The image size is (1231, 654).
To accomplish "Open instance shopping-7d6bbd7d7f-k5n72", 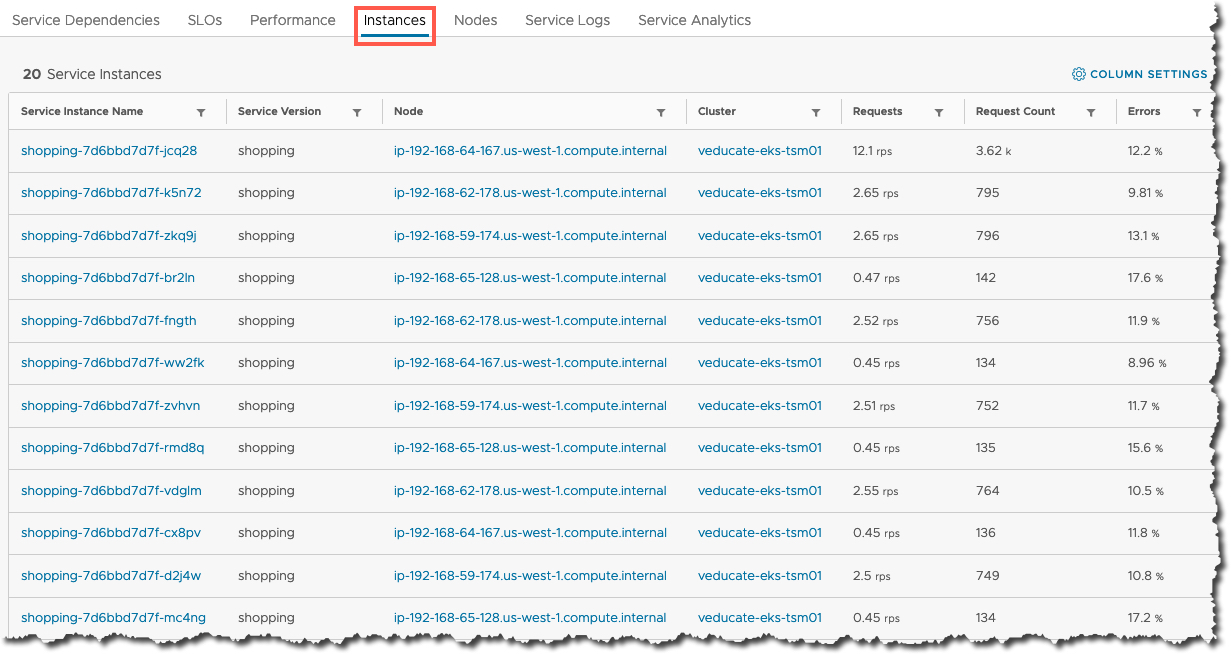I will pyautogui.click(x=111, y=193).
